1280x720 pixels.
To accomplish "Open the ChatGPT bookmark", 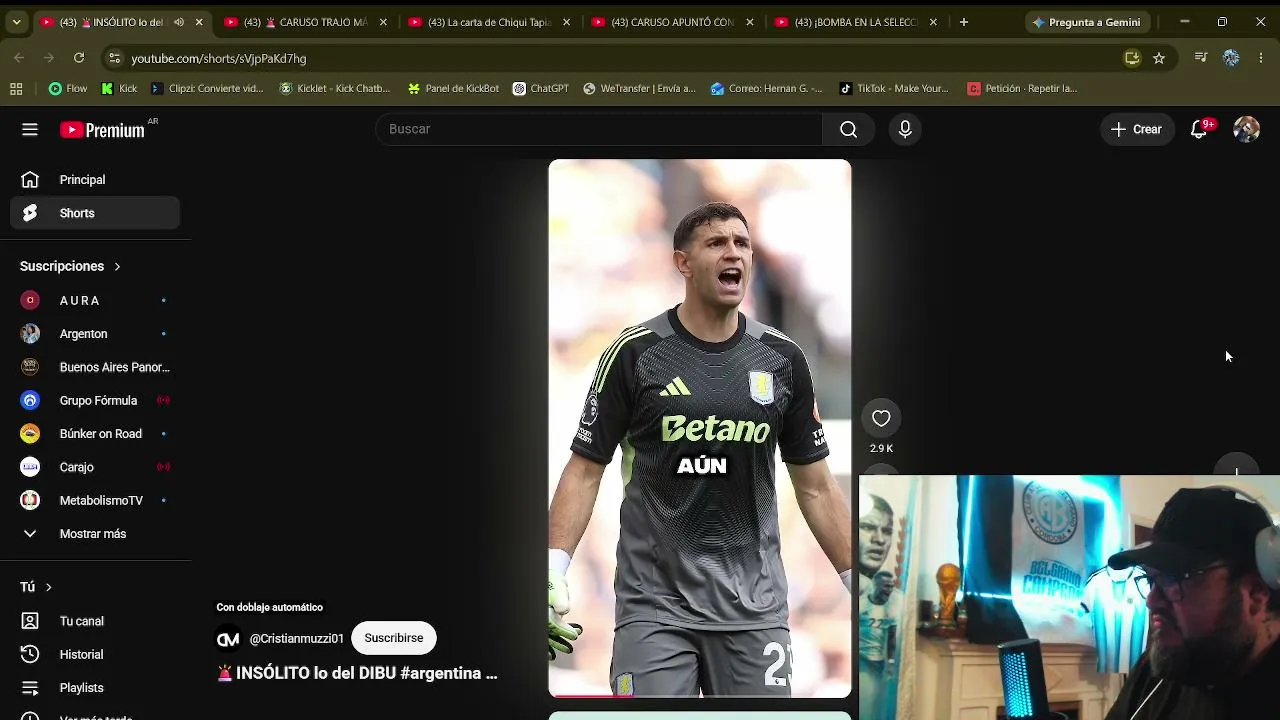I will [x=541, y=88].
